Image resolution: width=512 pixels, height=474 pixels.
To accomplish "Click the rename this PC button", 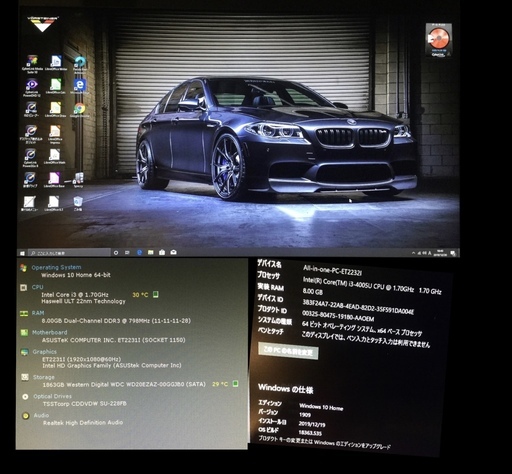I will [288, 351].
